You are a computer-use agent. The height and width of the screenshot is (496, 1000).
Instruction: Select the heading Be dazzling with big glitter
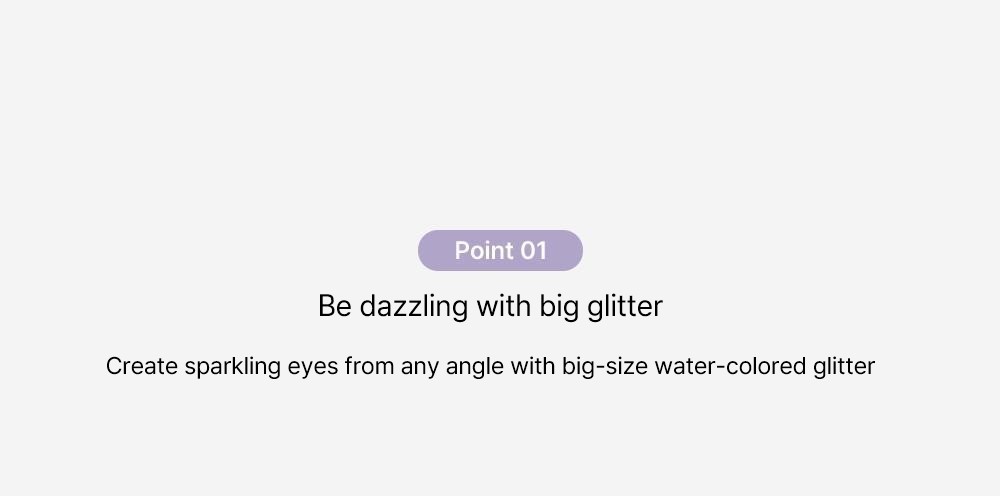coord(490,306)
